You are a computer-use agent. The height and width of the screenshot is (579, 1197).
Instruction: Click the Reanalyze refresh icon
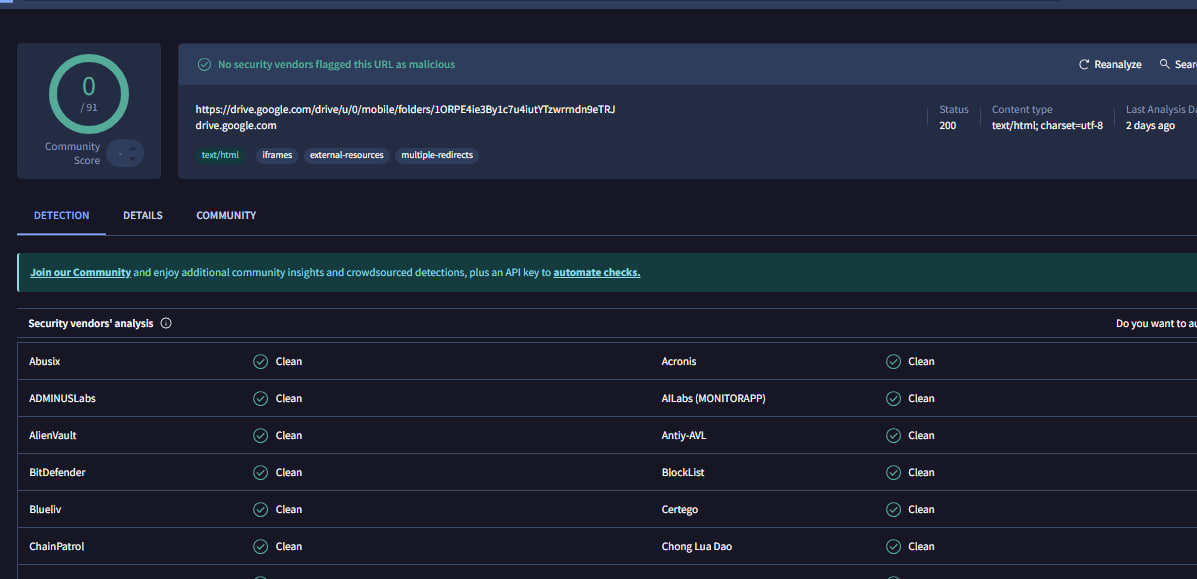[x=1083, y=64]
